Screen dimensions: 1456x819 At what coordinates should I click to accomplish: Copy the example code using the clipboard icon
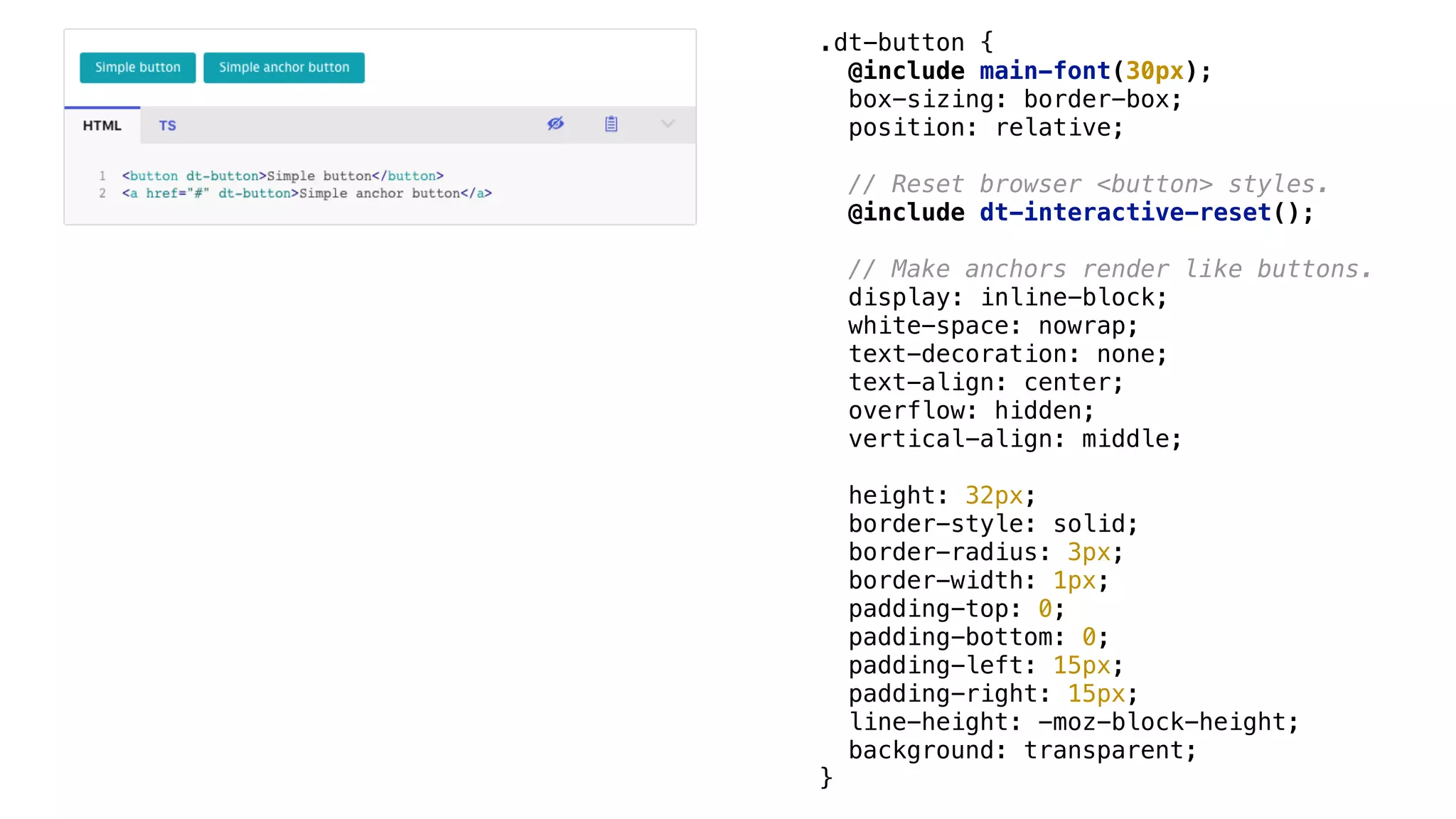pyautogui.click(x=611, y=124)
